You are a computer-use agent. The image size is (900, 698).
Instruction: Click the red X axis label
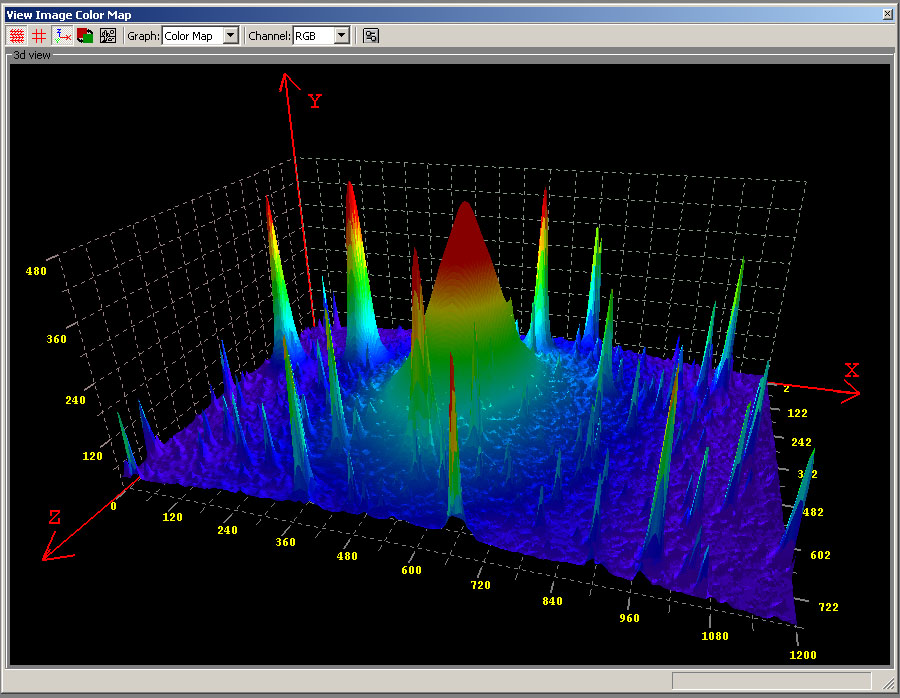click(852, 371)
